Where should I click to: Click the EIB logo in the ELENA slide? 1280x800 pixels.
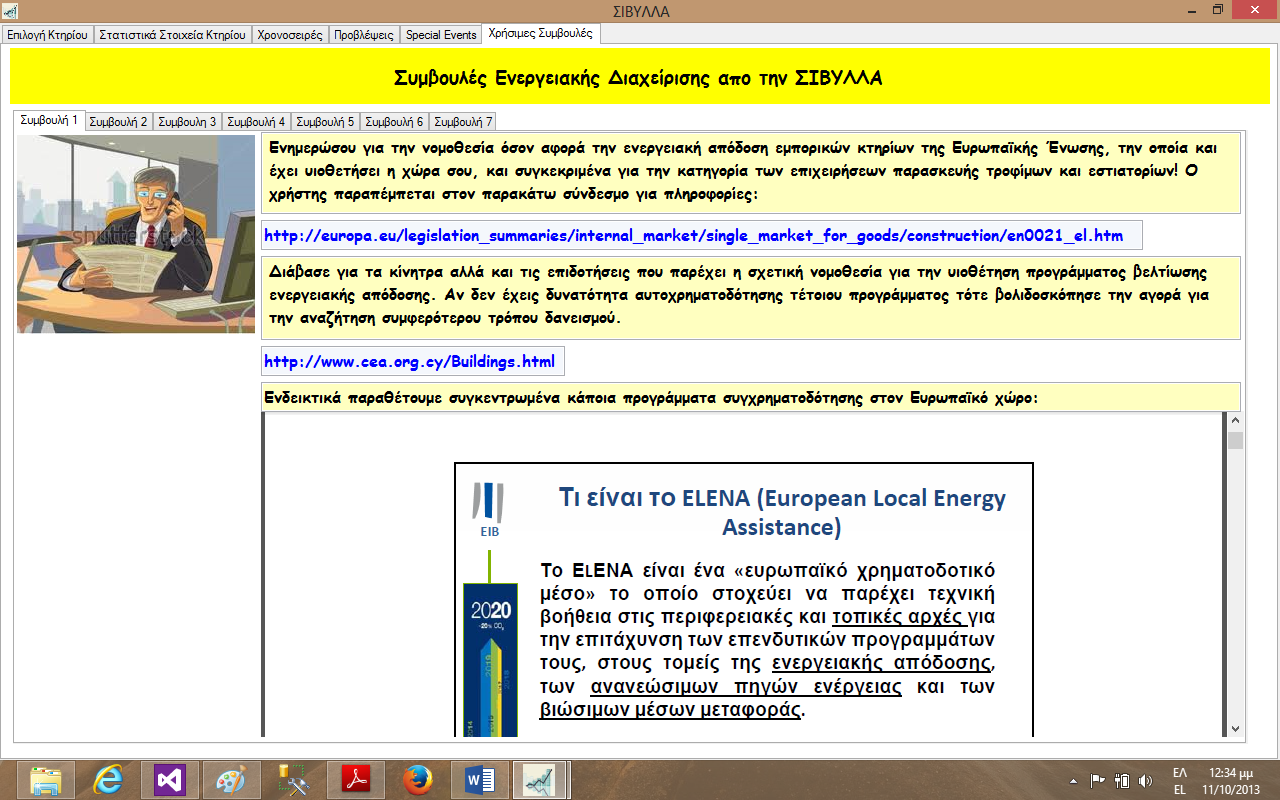point(489,510)
